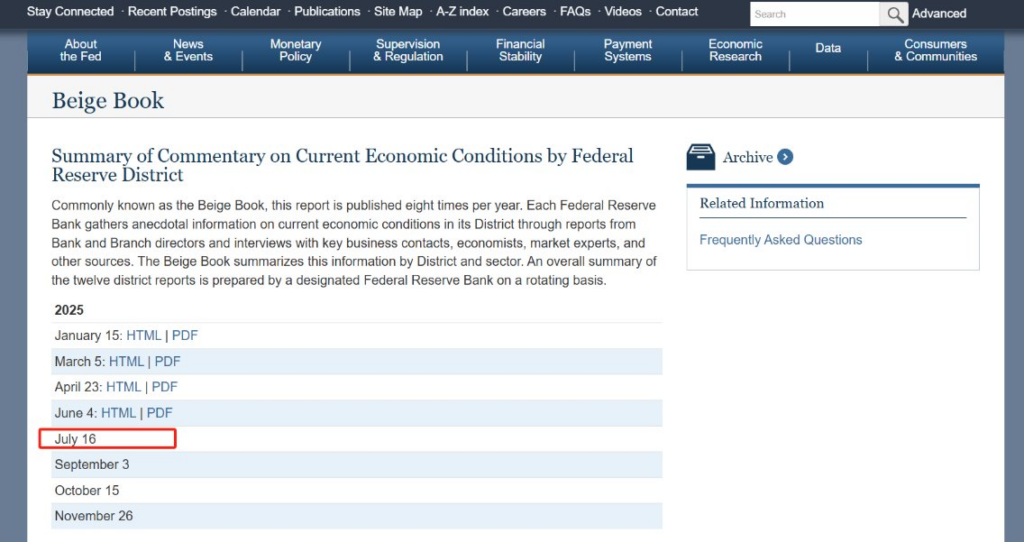
Task: Download the June 4 PDF
Action: tap(160, 413)
